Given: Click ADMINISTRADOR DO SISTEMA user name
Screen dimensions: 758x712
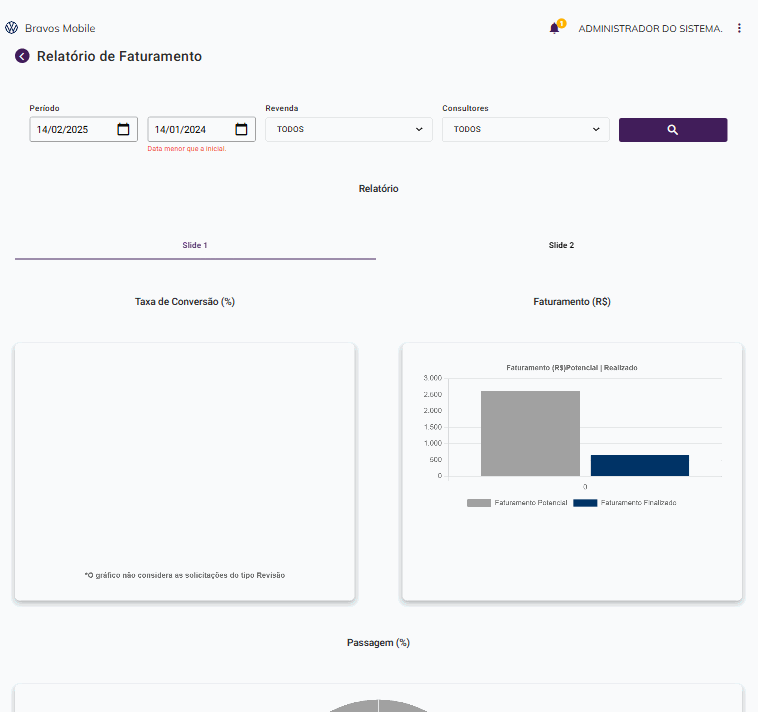Looking at the screenshot, I should [x=650, y=28].
